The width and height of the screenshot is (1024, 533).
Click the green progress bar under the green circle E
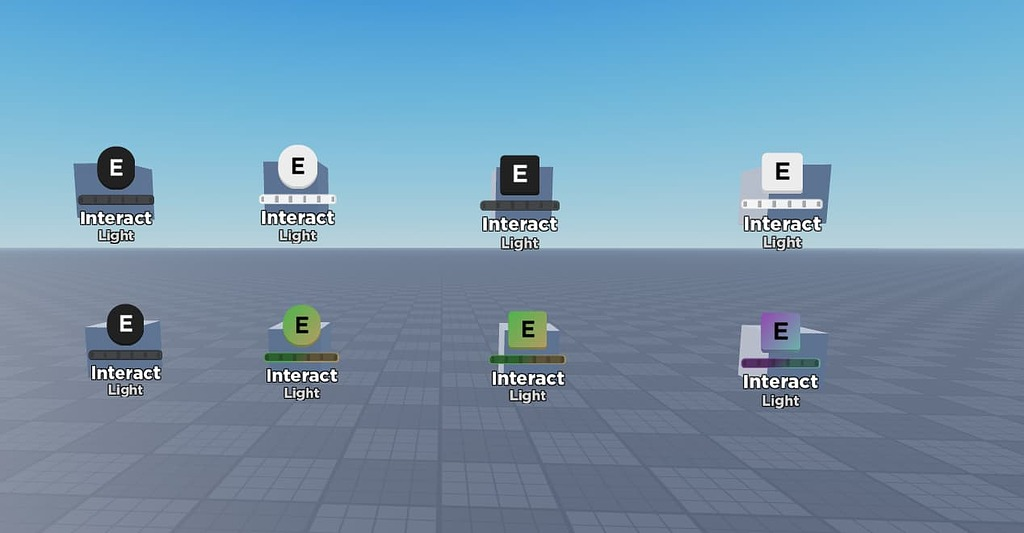(x=302, y=357)
